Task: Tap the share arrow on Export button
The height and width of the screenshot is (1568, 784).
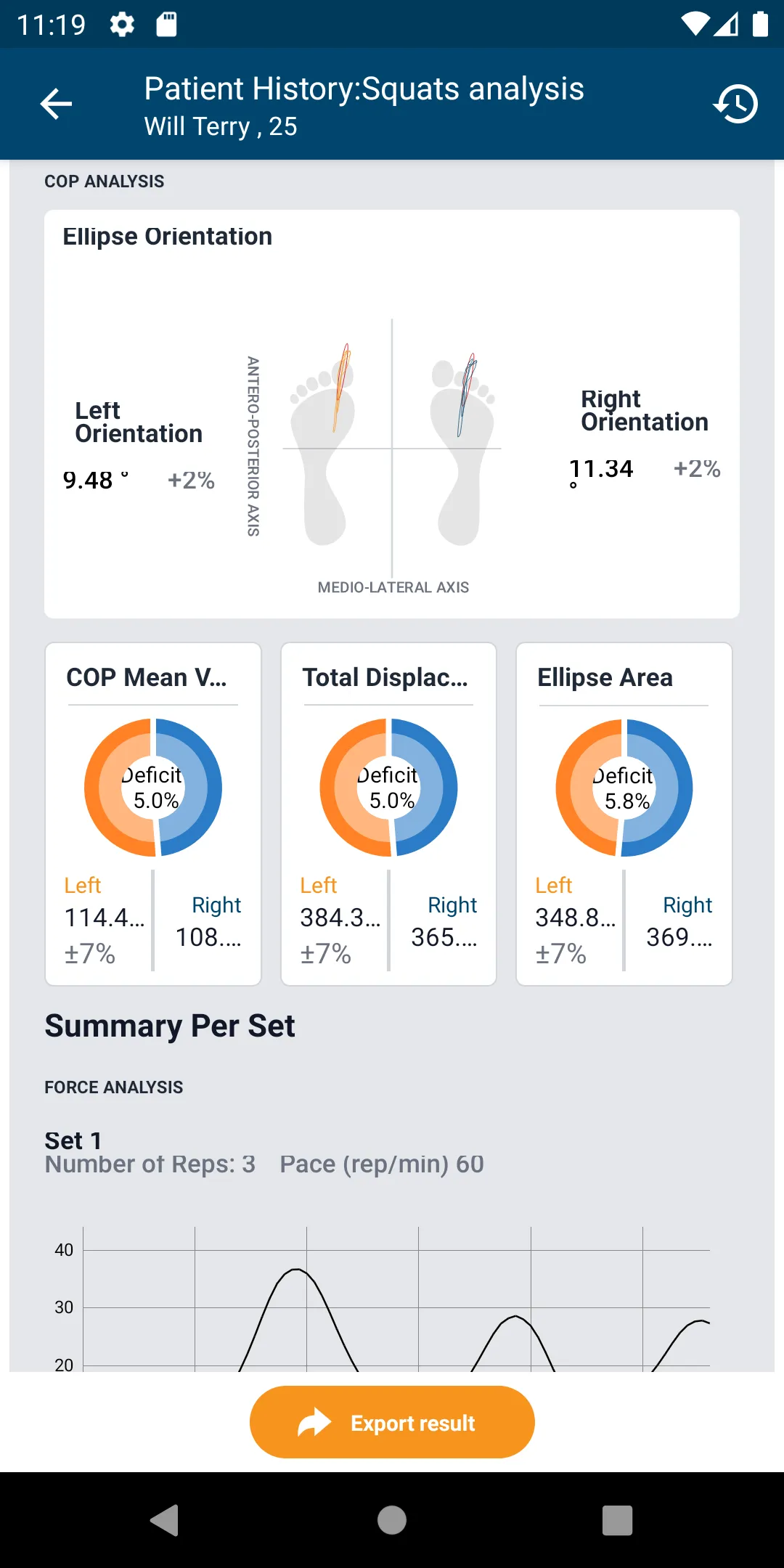Action: coord(314,1423)
